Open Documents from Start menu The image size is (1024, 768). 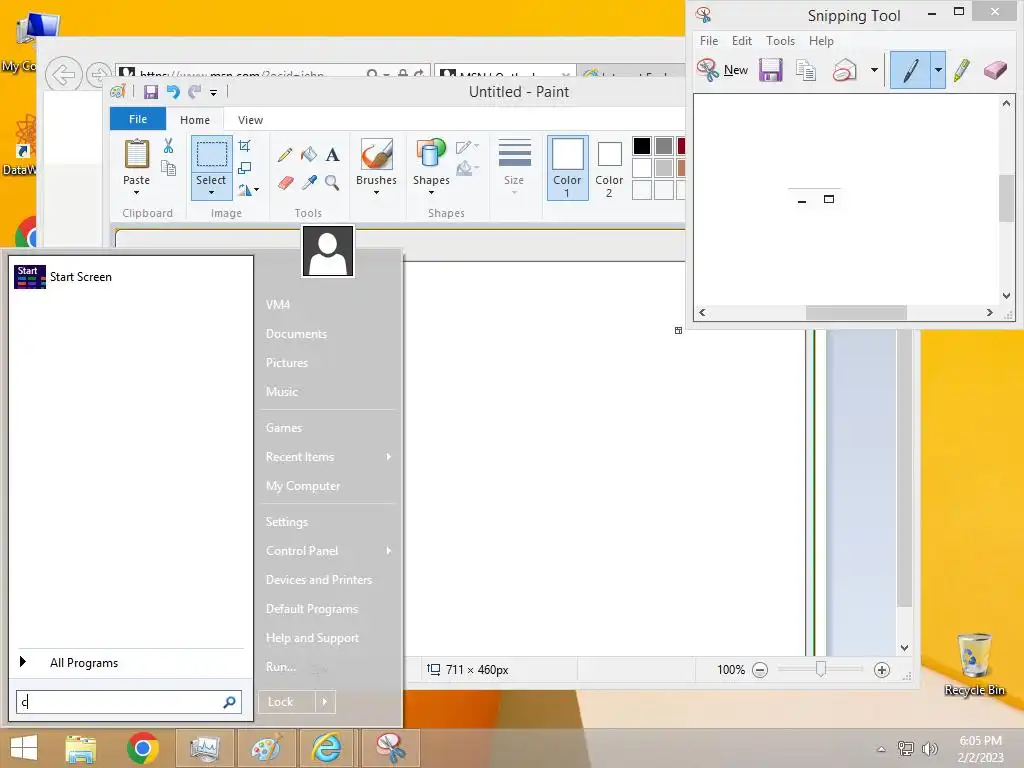click(x=296, y=334)
